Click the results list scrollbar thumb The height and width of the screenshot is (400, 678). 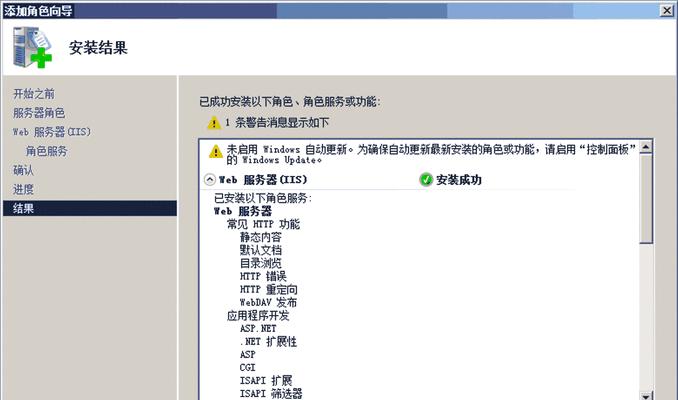[646, 198]
